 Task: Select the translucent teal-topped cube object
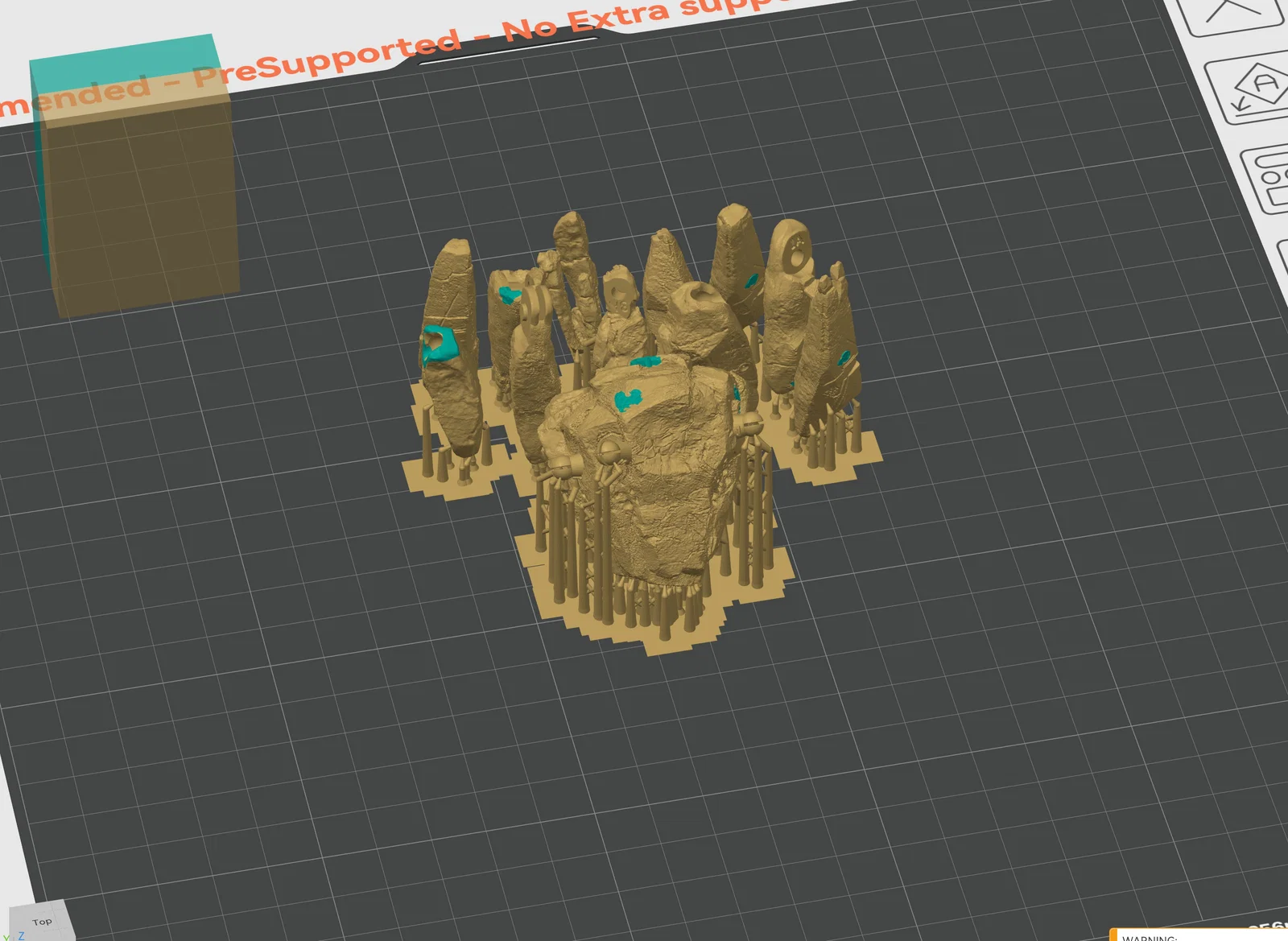(134, 177)
